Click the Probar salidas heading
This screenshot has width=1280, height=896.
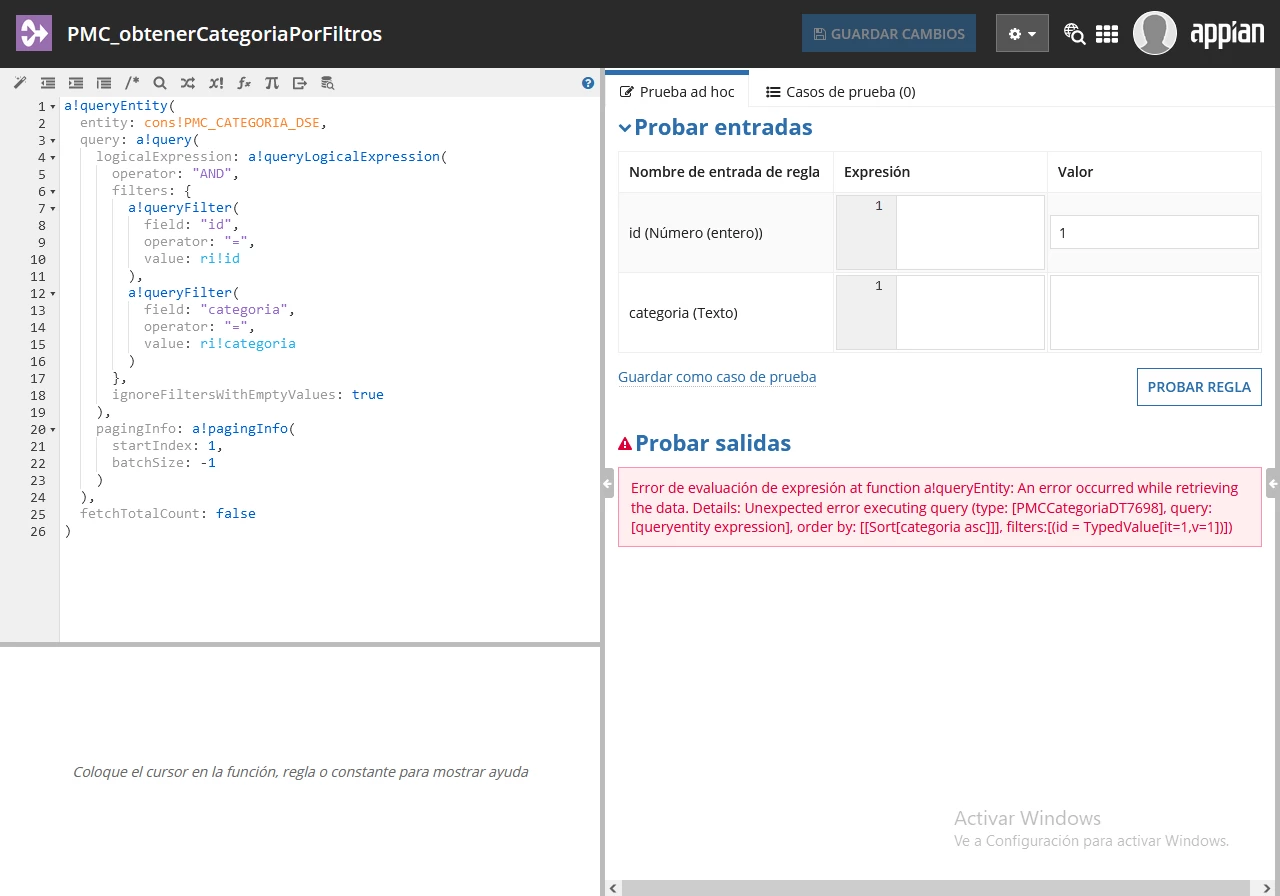click(x=713, y=443)
